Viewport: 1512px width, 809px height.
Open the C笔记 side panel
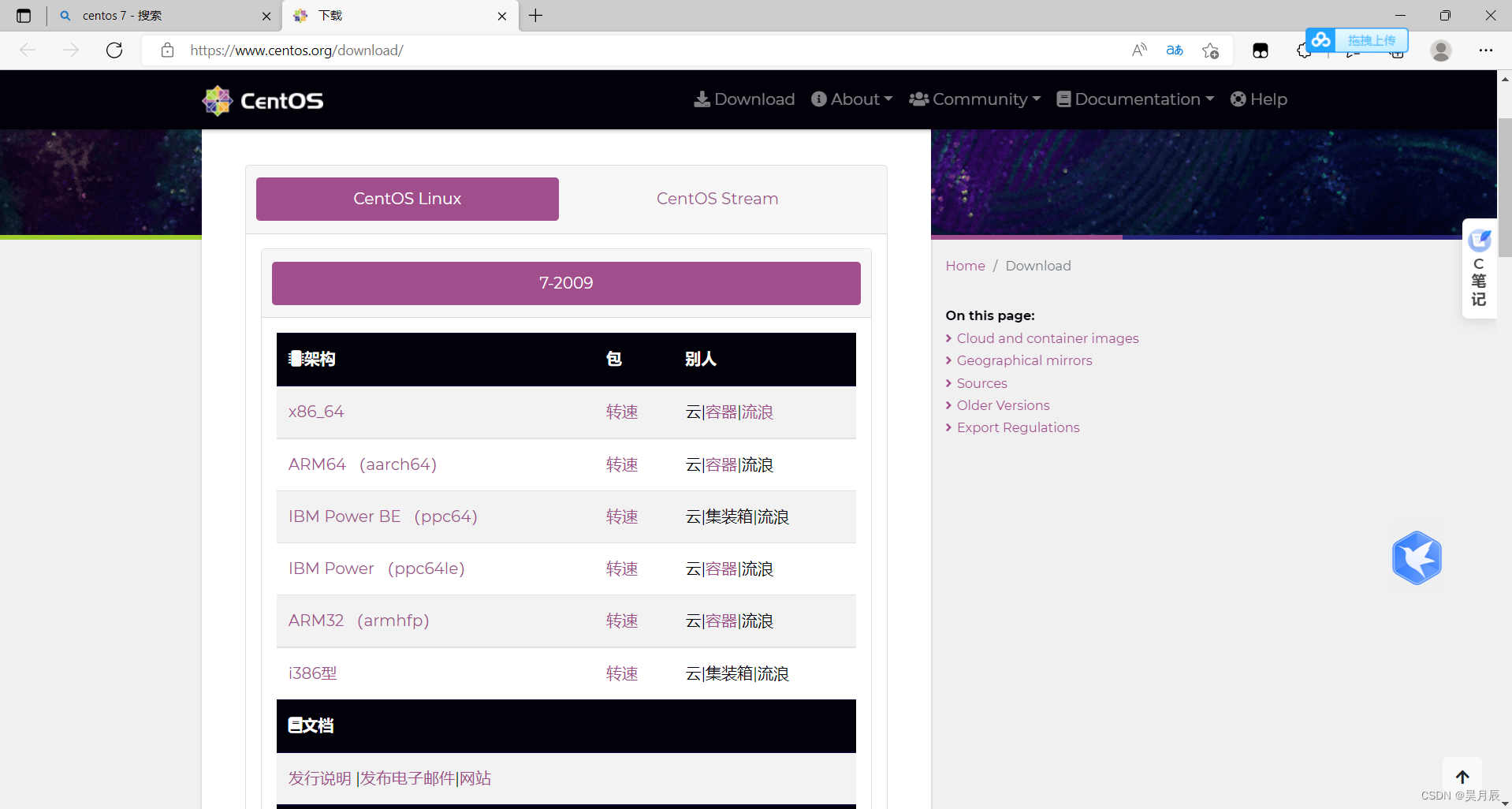[1479, 269]
